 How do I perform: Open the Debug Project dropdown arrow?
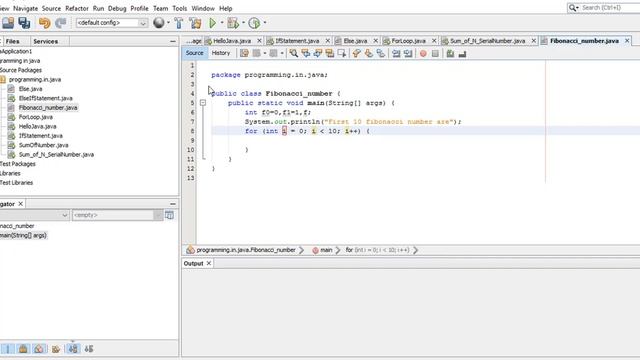pos(243,23)
